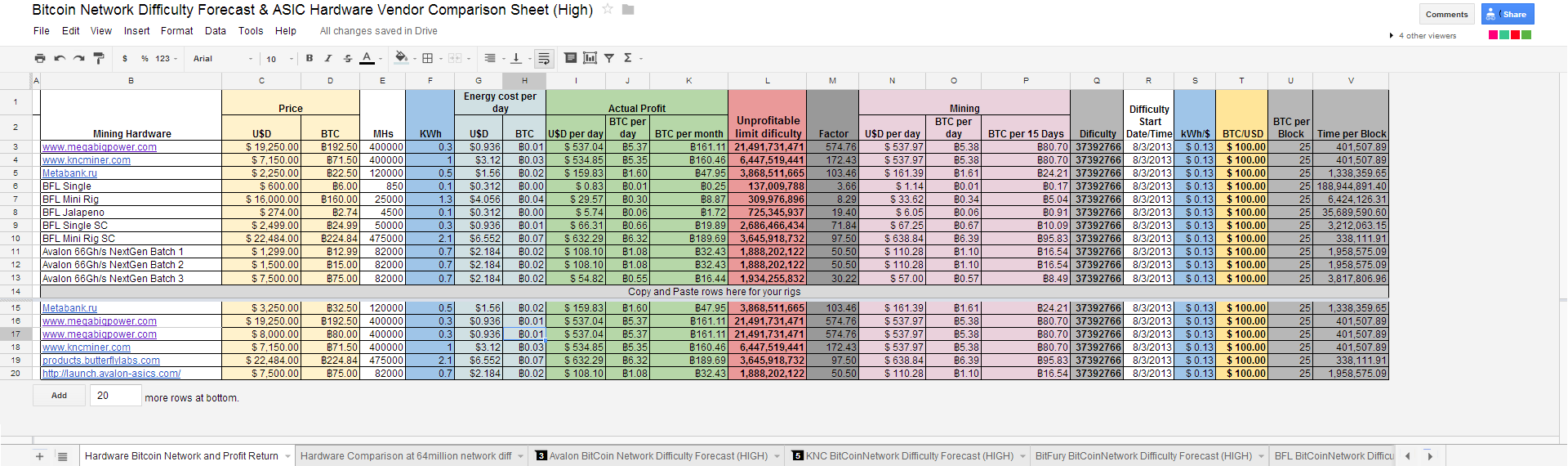Expand the 4 other viewers list
Viewport: 1568px width, 466px height.
click(x=1423, y=36)
